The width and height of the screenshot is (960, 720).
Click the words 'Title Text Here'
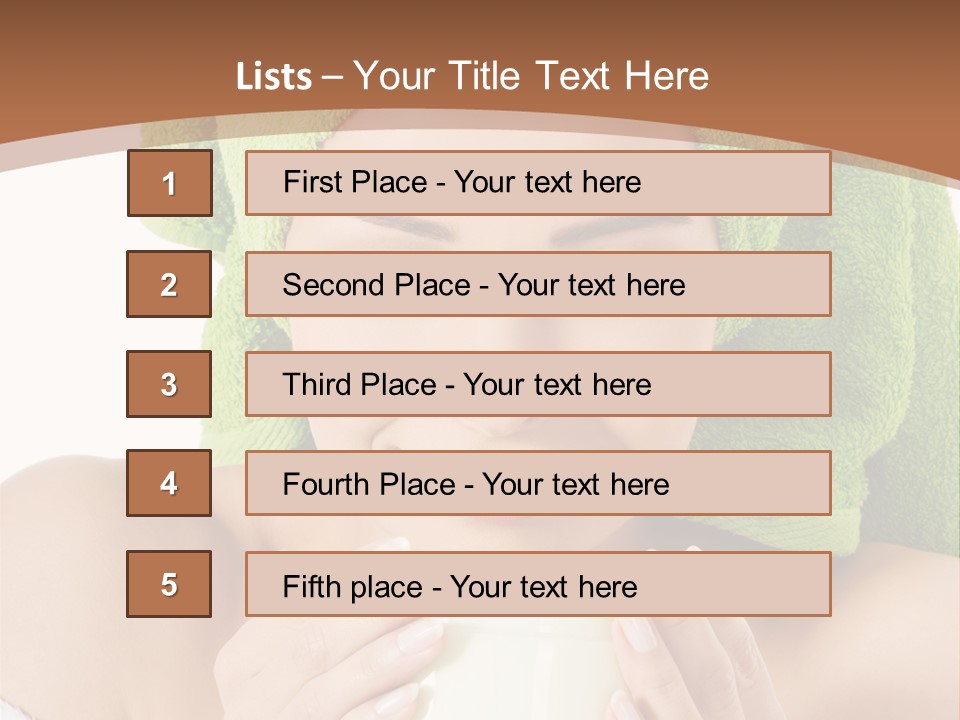click(x=579, y=76)
